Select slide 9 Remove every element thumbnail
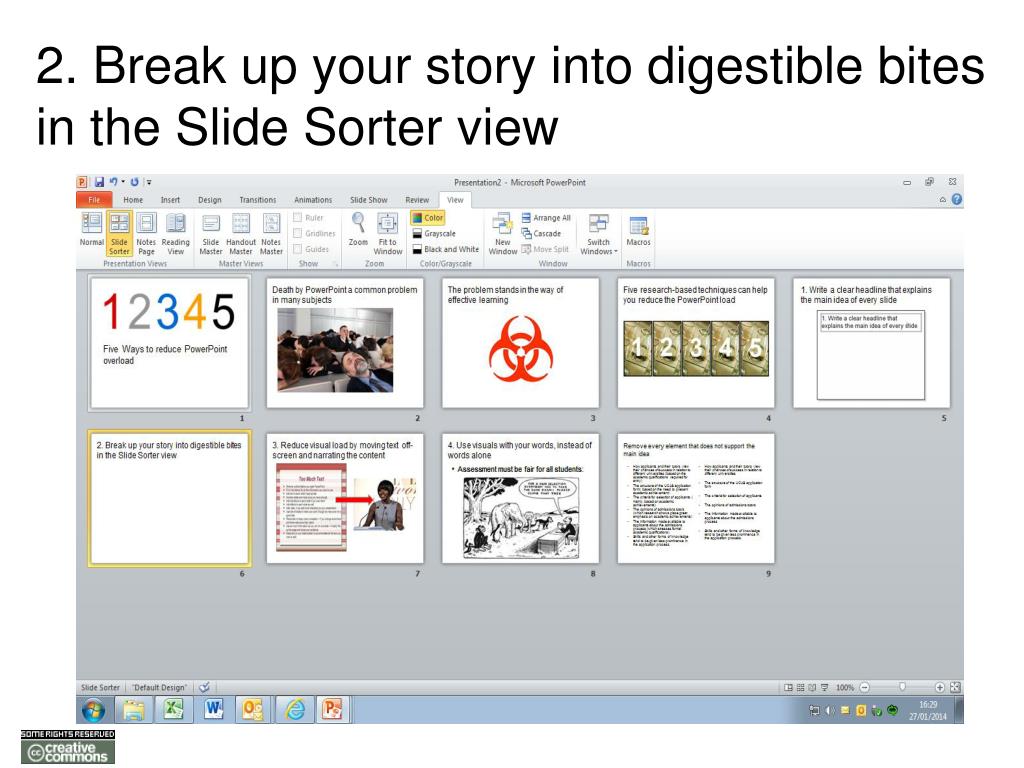The width and height of the screenshot is (1024, 768). click(x=696, y=498)
